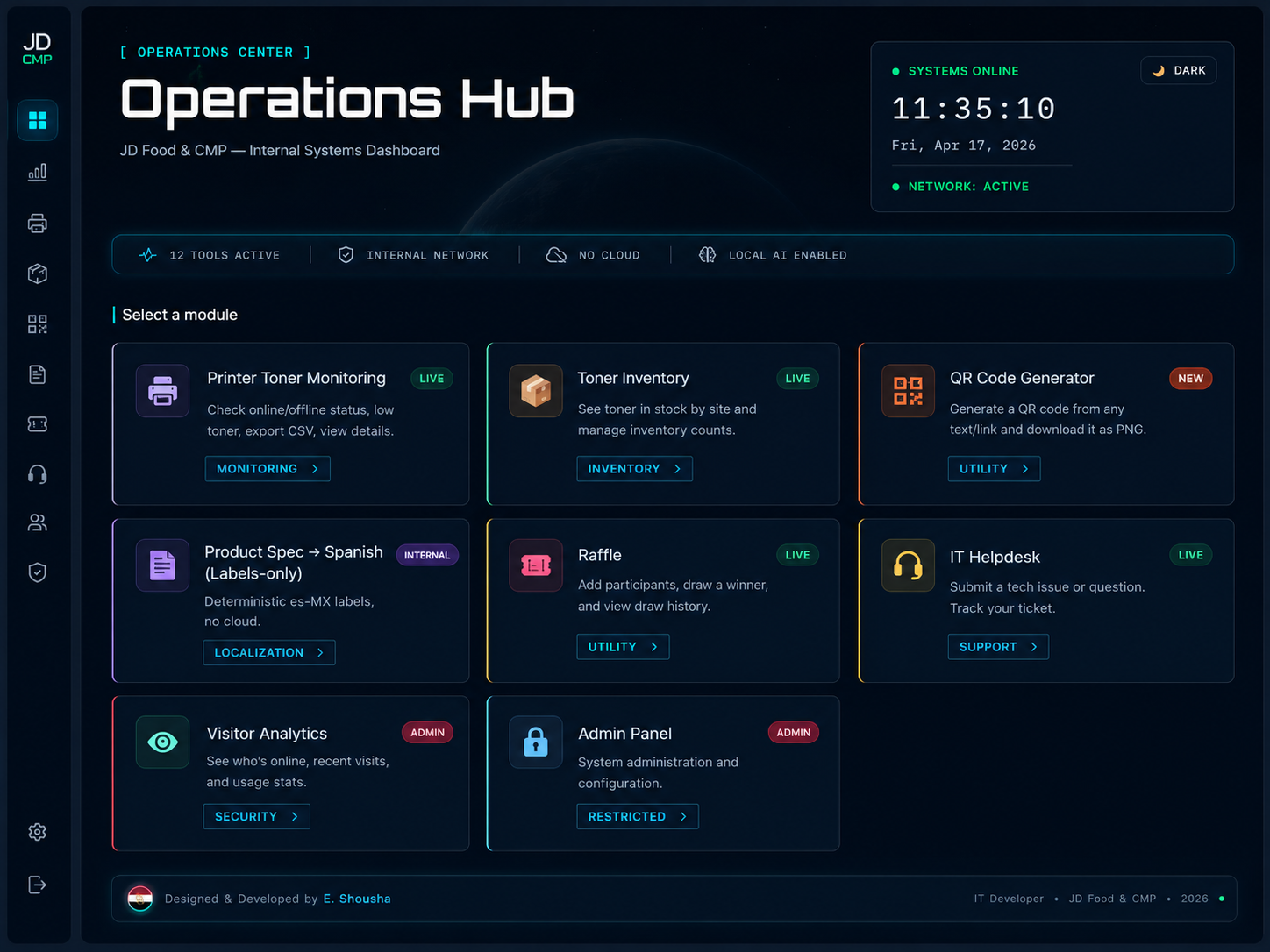Open the dashboard grid icon in sidebar
This screenshot has height=952, width=1270.
pyautogui.click(x=37, y=120)
